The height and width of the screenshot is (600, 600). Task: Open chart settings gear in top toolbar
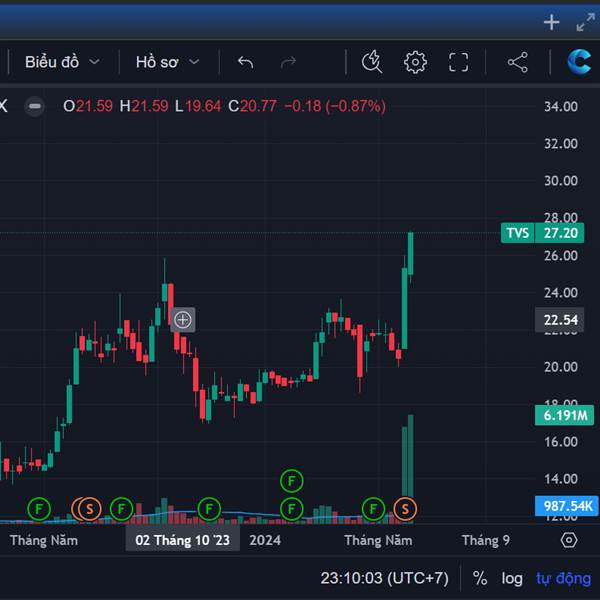(x=415, y=62)
